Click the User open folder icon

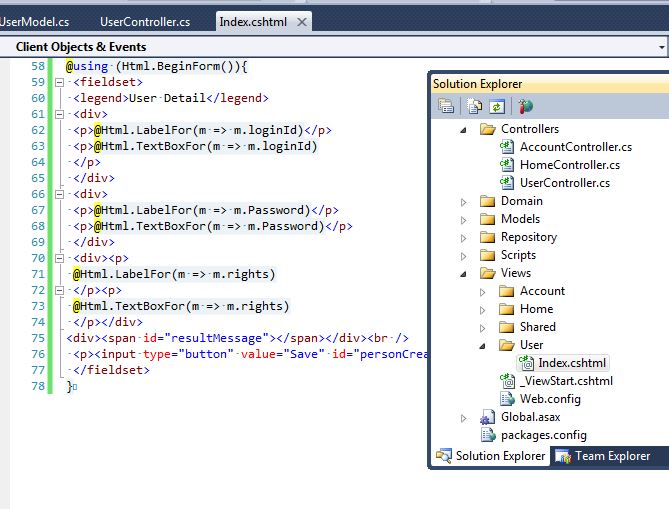(506, 345)
